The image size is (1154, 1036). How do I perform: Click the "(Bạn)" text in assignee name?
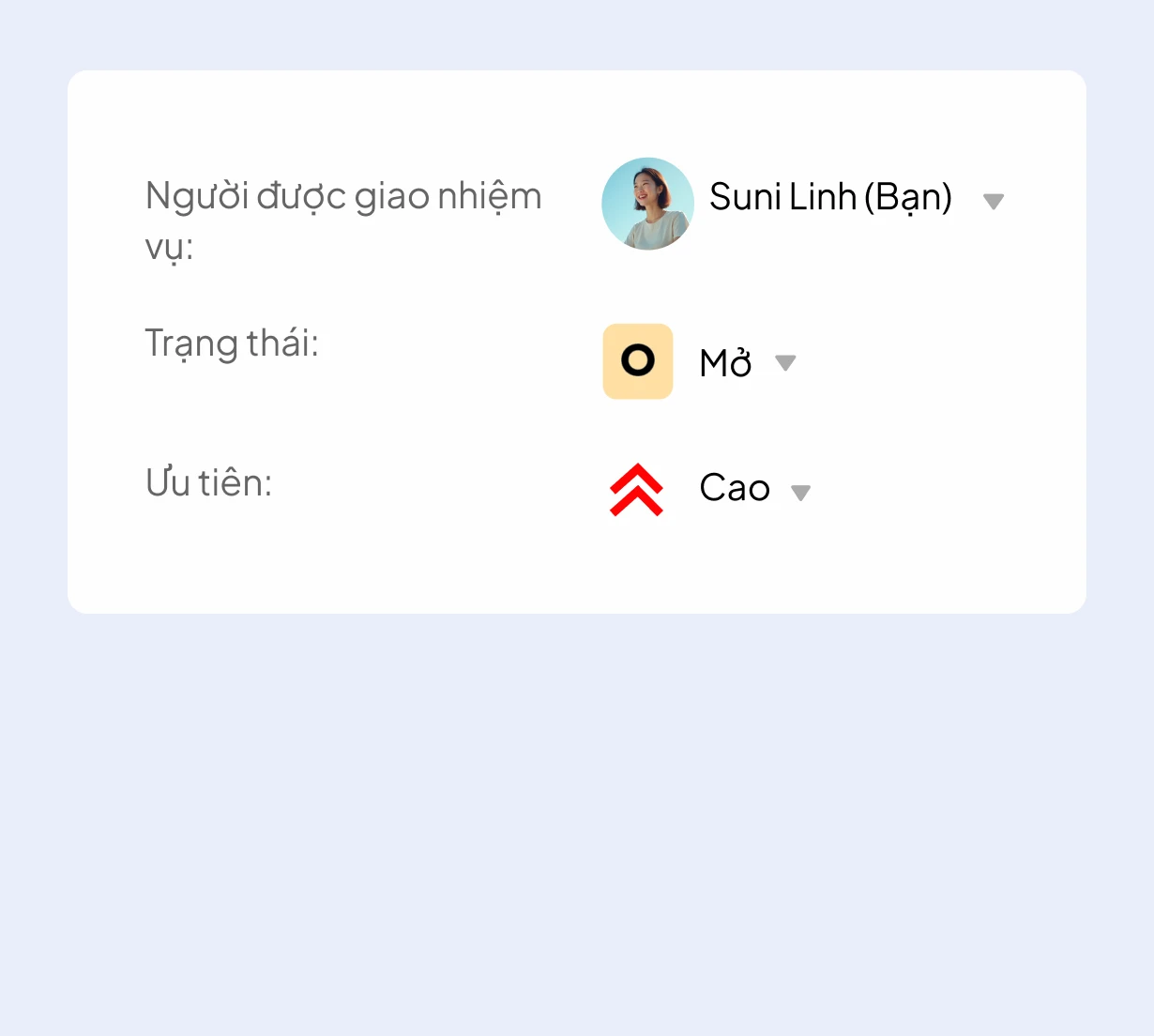[x=907, y=197]
